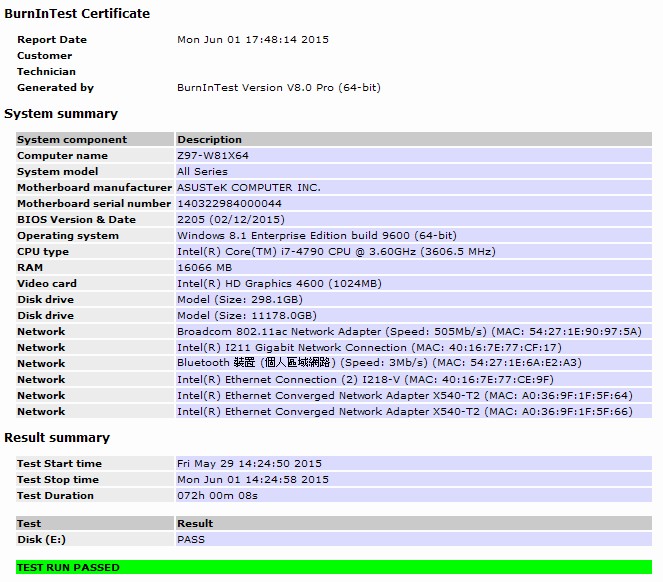Select ASUSTeK COMPUTER INC. cell
This screenshot has height=582, width=663.
(414, 187)
